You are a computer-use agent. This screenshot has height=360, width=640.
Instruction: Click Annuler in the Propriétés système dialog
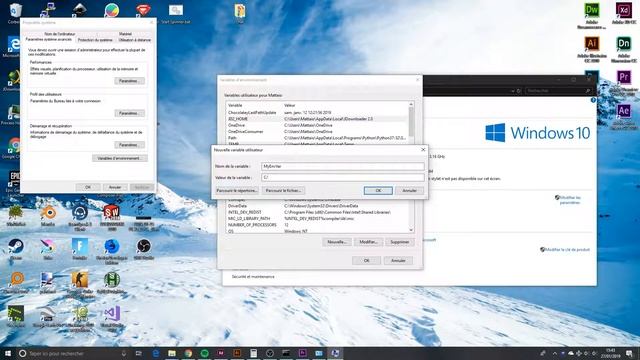115,187
